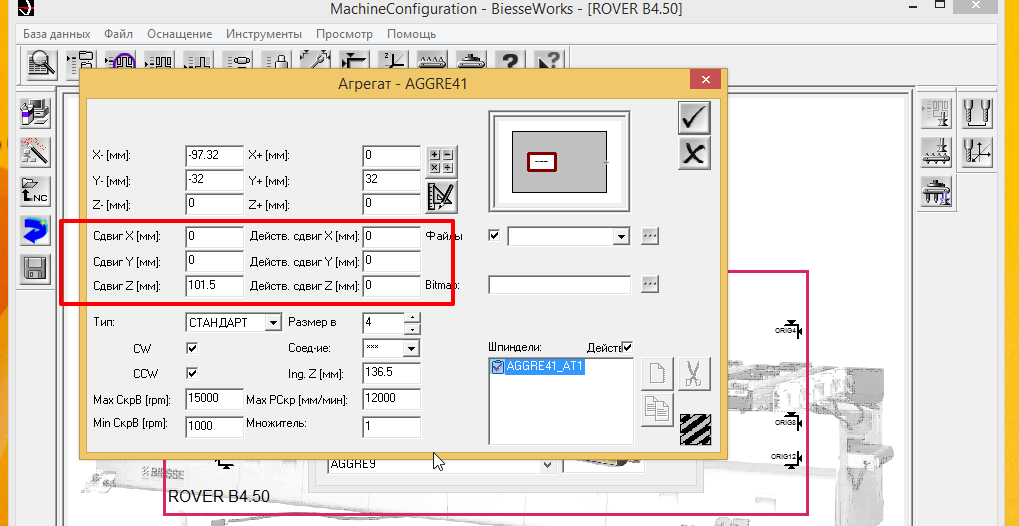1019x526 pixels.
Task: Click the question mark help icon
Action: (x=510, y=61)
